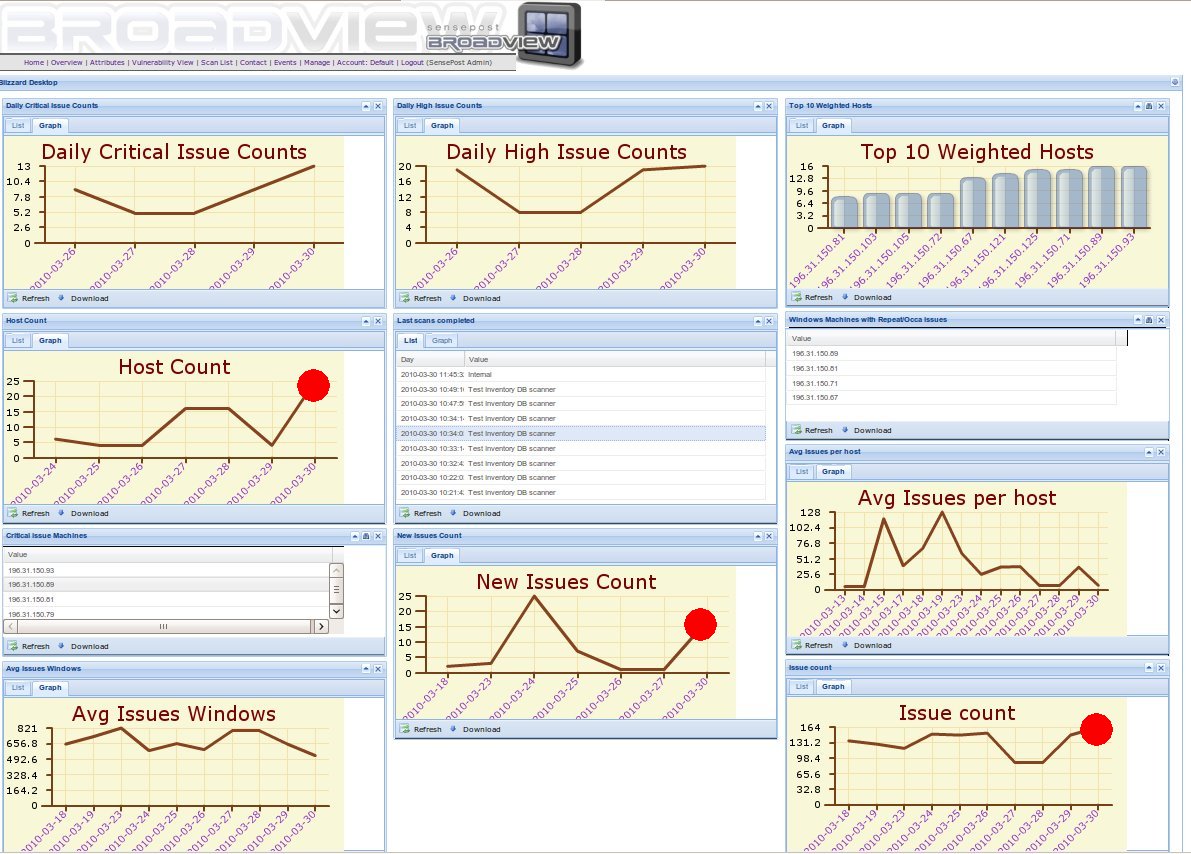Viewport: 1191px width, 854px height.
Task: Open List tab in Issue count panel
Action: (802, 687)
